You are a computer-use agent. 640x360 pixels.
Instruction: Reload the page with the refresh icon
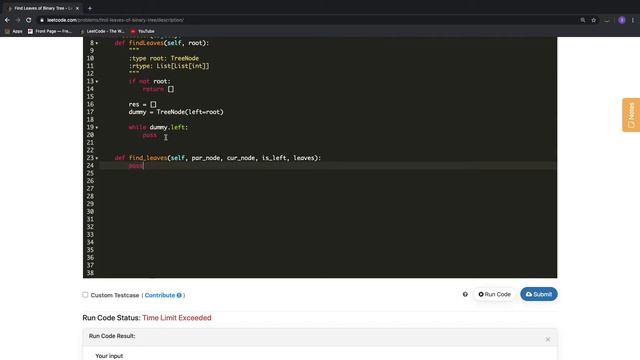(x=29, y=20)
